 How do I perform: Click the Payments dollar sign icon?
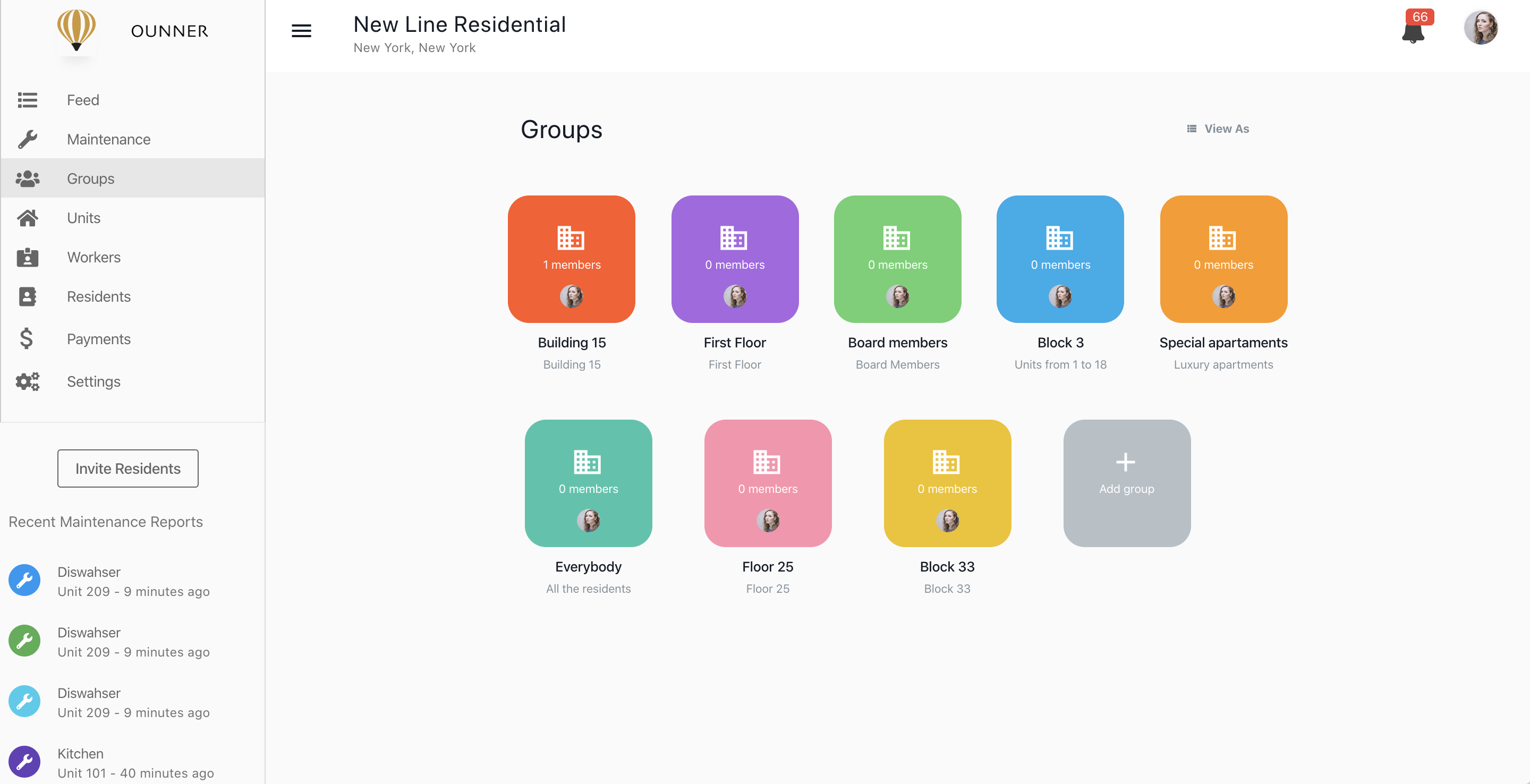coord(27,338)
